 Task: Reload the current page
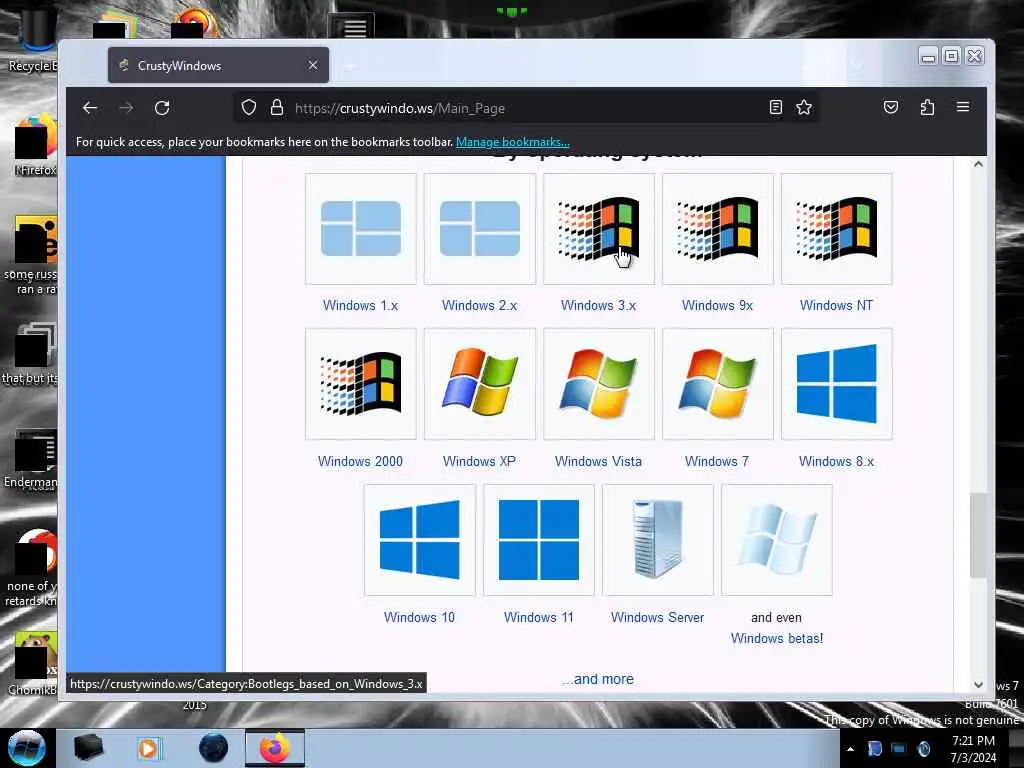(x=162, y=108)
